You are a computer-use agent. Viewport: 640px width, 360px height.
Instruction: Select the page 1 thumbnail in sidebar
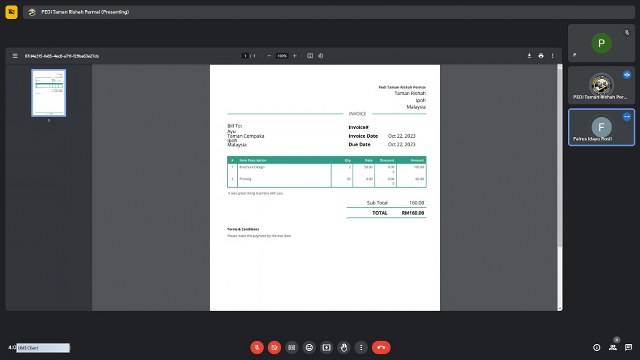[x=49, y=93]
